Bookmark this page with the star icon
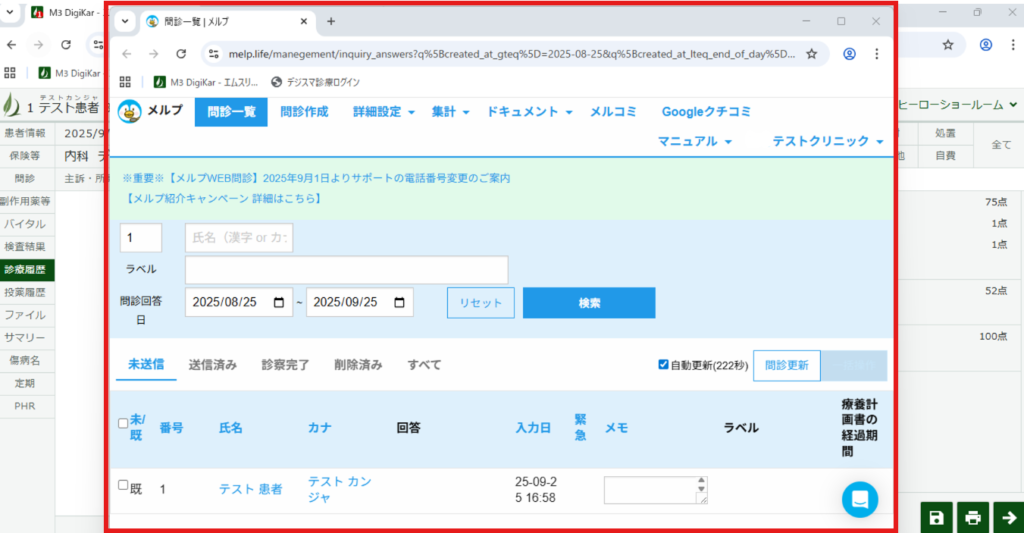Viewport: 1024px width, 533px height. (811, 54)
